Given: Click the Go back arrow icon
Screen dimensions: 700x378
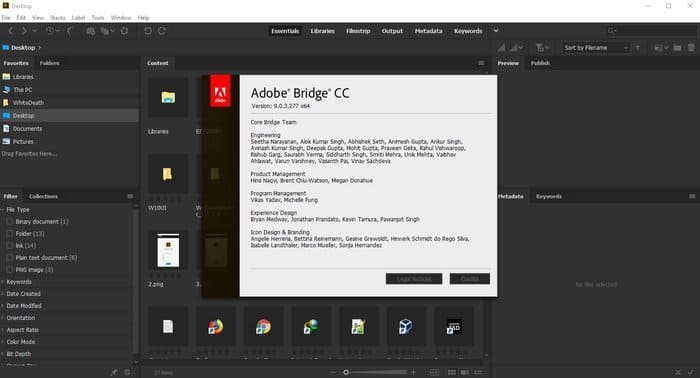Looking at the screenshot, I should (x=11, y=31).
